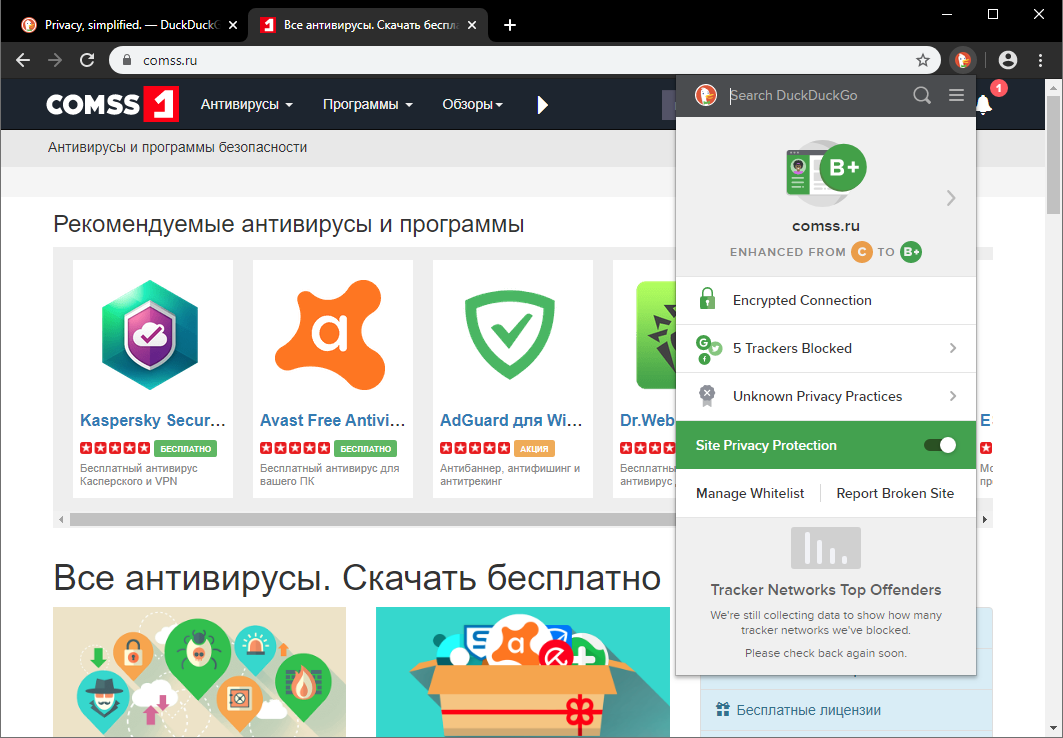Screen dimensions: 1063x738
Task: Click the DuckDuckGo extension icon in toolbar
Action: (x=963, y=60)
